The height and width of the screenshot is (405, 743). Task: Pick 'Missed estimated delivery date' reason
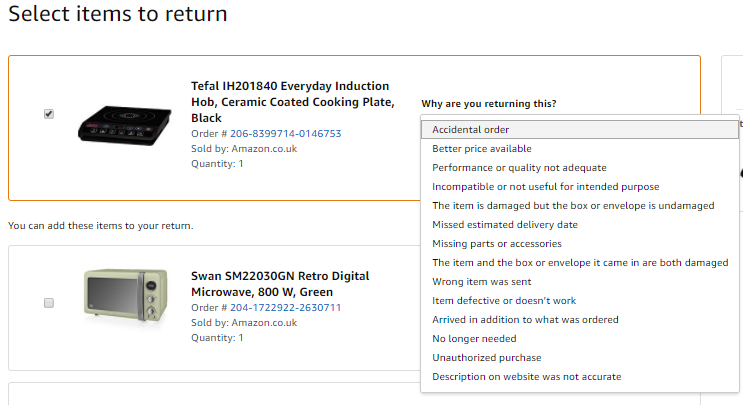click(580, 225)
